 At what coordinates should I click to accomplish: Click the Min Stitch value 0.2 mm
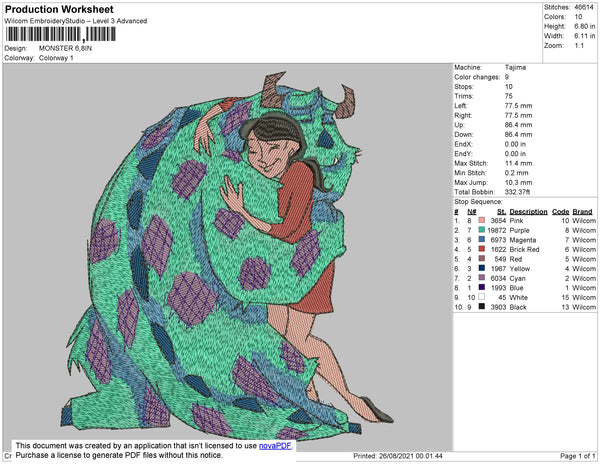(516, 173)
